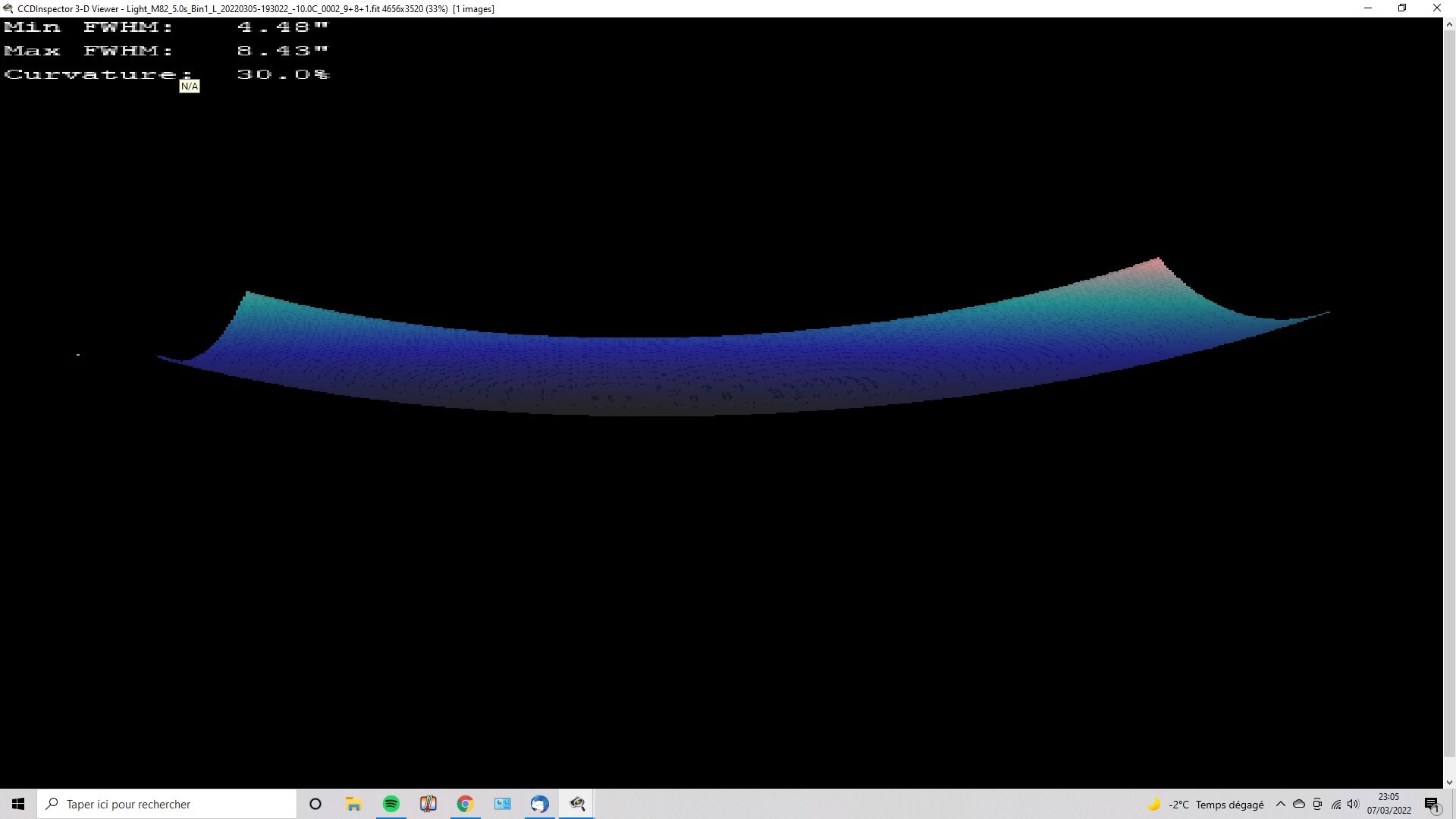This screenshot has width=1456, height=819.
Task: Click the scrollbar up arrow
Action: 1448,24
